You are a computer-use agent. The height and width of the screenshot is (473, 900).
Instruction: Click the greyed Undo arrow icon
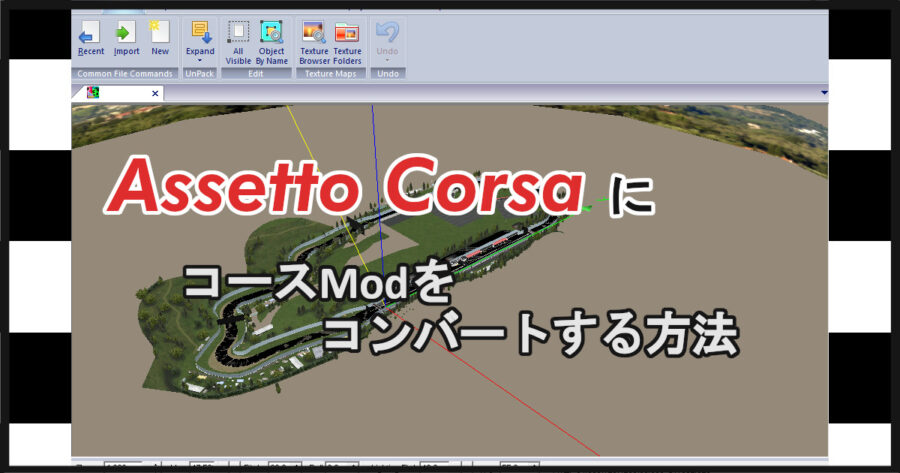point(387,33)
